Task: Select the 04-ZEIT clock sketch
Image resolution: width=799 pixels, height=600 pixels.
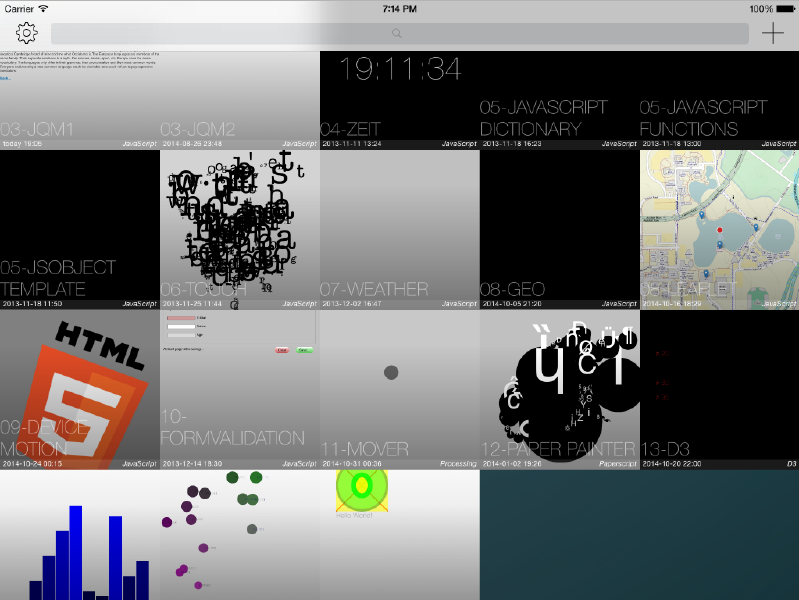Action: [x=399, y=100]
